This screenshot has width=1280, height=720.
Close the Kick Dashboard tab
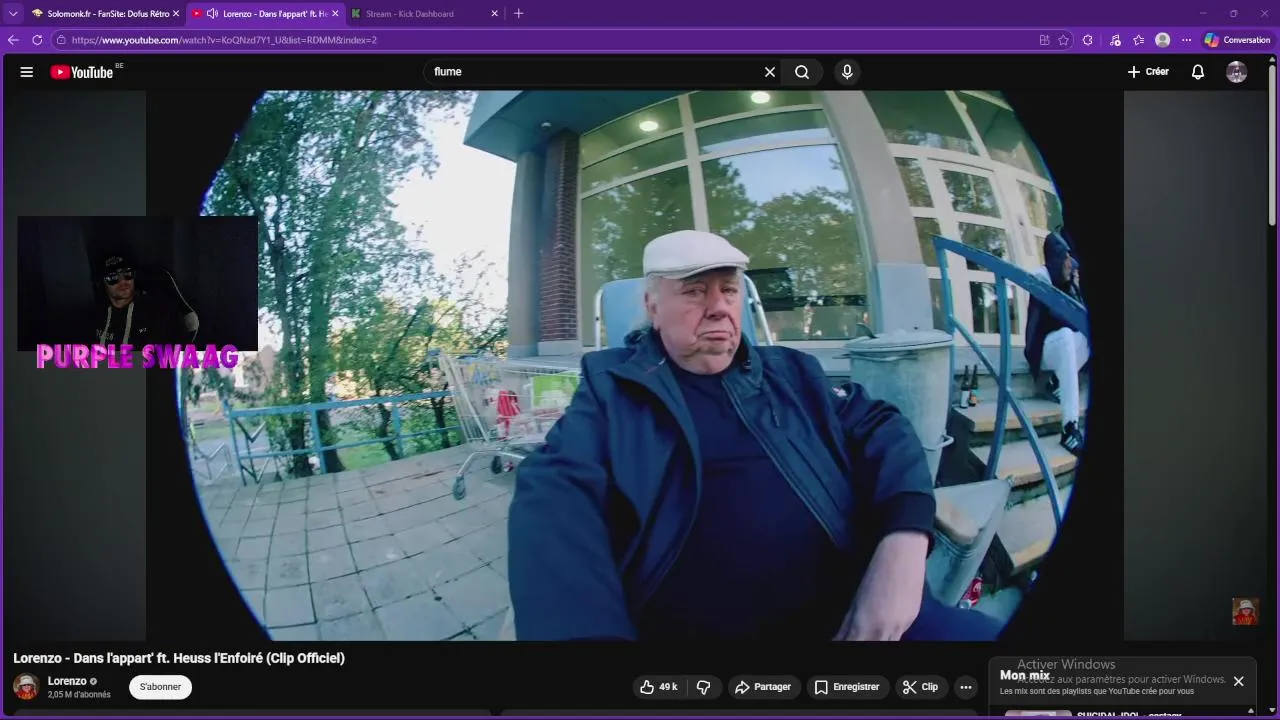(x=494, y=14)
